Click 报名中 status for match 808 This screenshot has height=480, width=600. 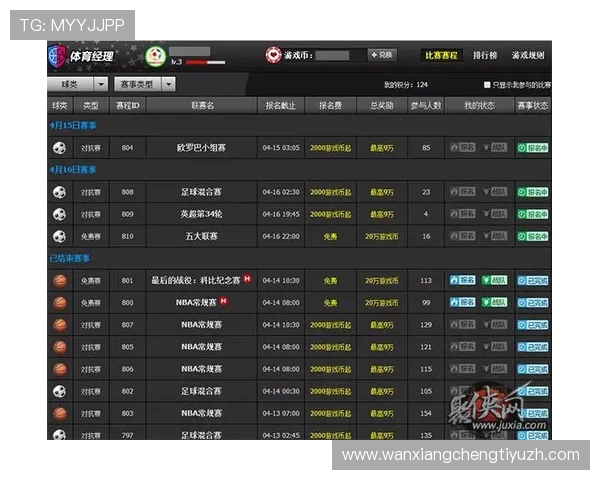pyautogui.click(x=533, y=192)
